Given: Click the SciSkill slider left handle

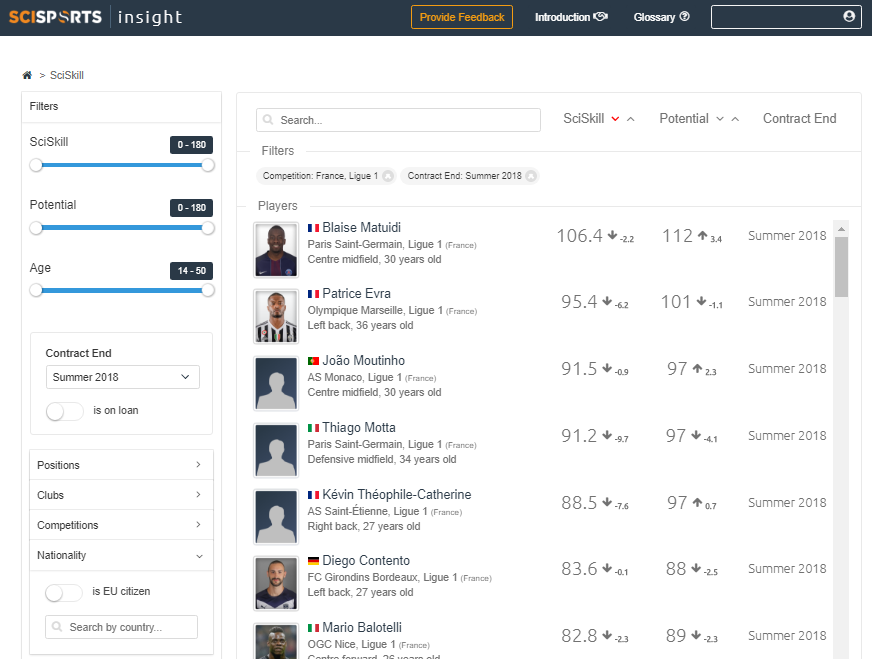Looking at the screenshot, I should click(x=36, y=165).
